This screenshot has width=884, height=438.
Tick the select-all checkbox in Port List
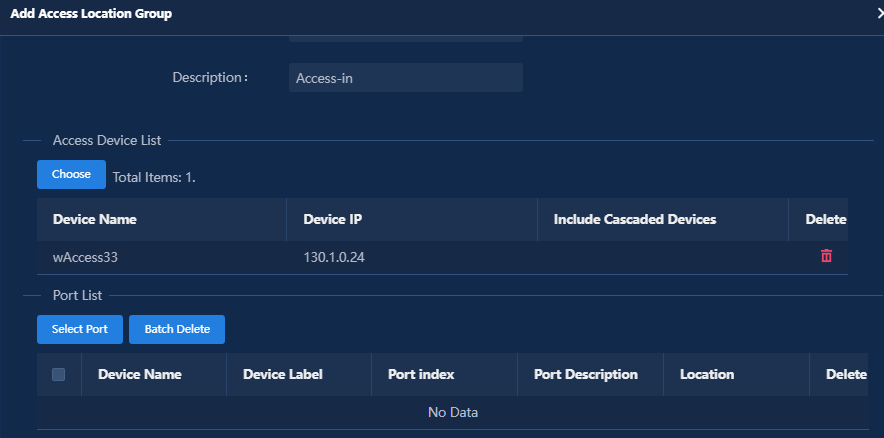58,374
